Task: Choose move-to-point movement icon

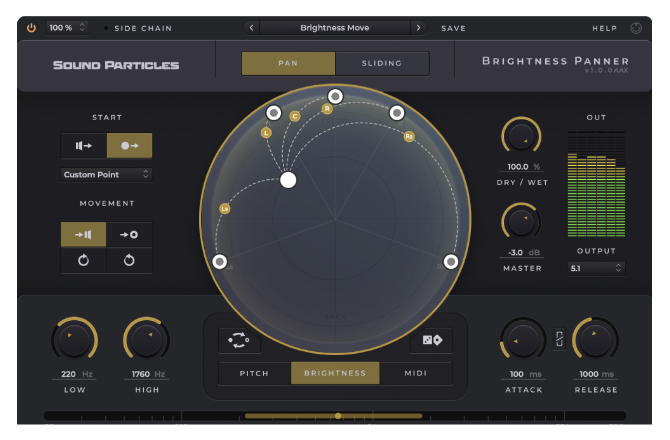Action: click(129, 235)
